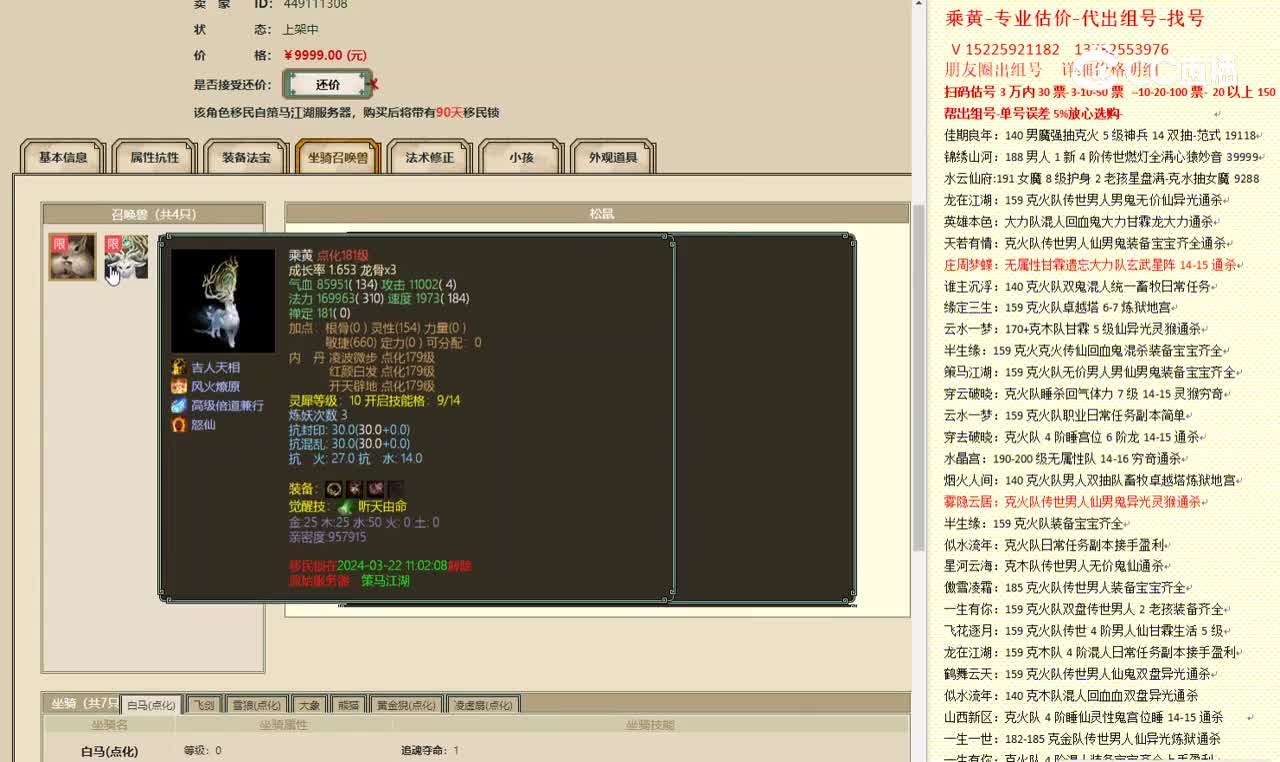Image resolution: width=1280 pixels, height=762 pixels.
Task: Click listing 锦绣山河 188 男人
Action: (1101, 157)
